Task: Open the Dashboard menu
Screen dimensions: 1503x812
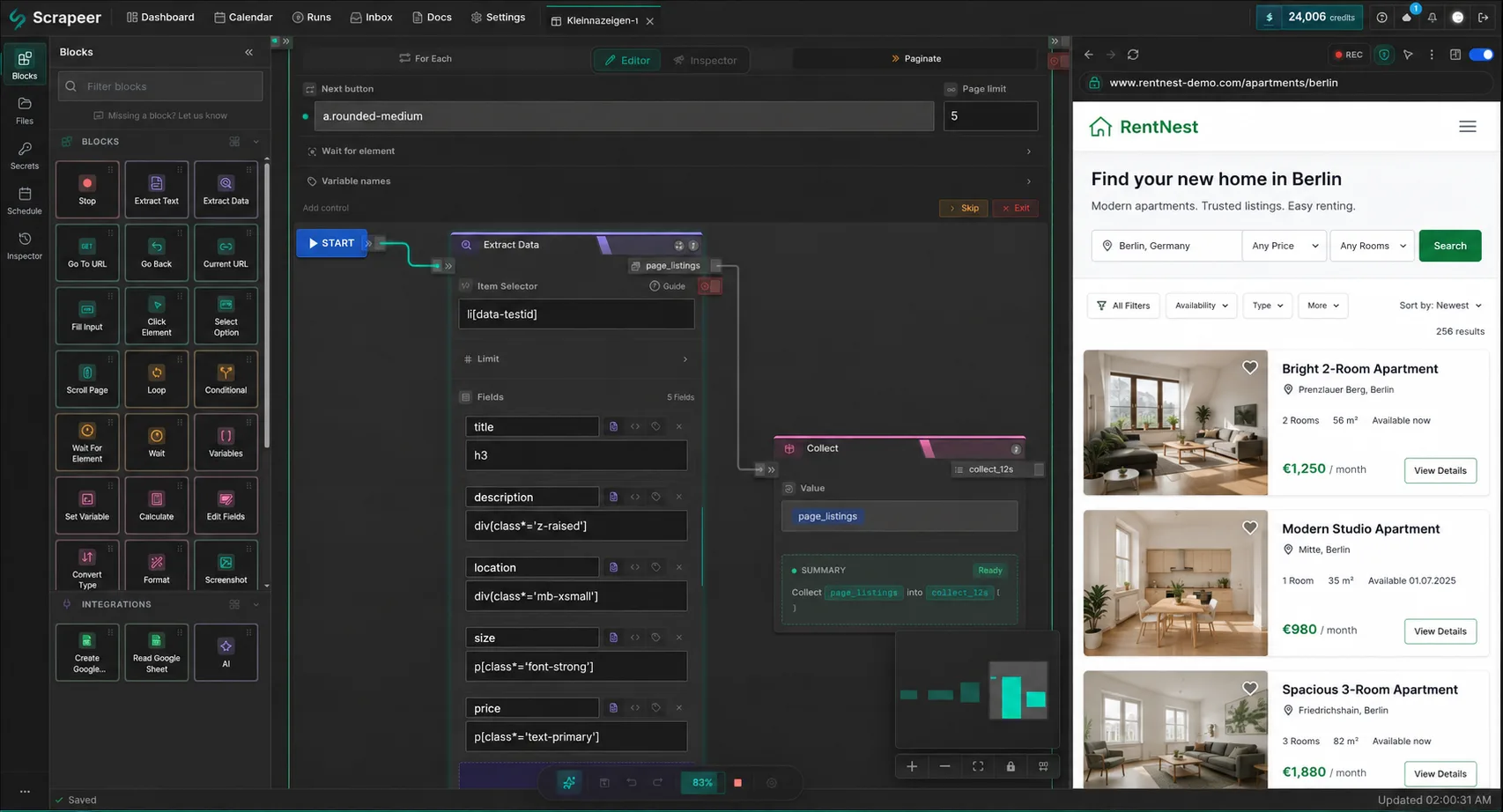Action: coord(160,18)
